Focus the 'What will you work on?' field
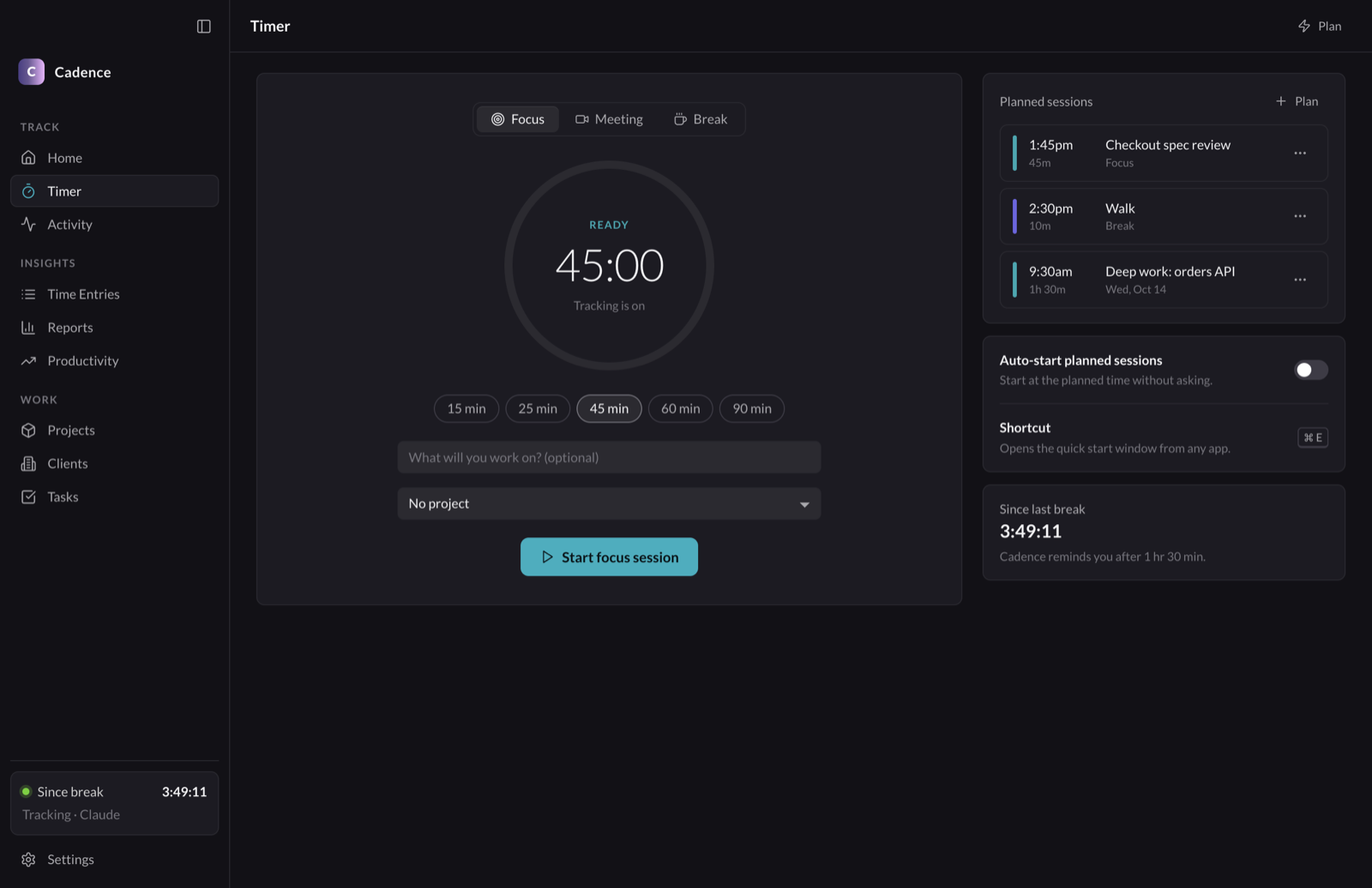 (x=609, y=457)
